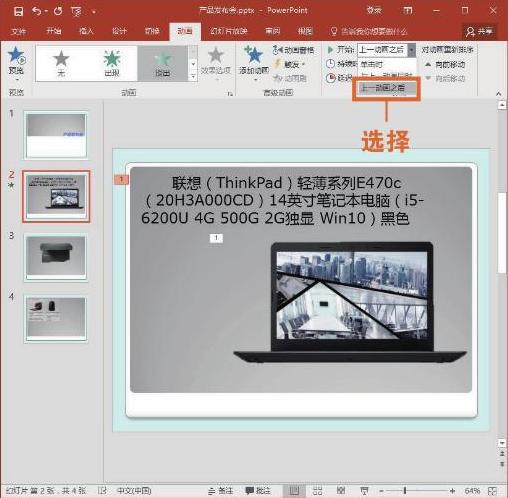
Task: Switch to Normal view icon
Action: (294, 491)
